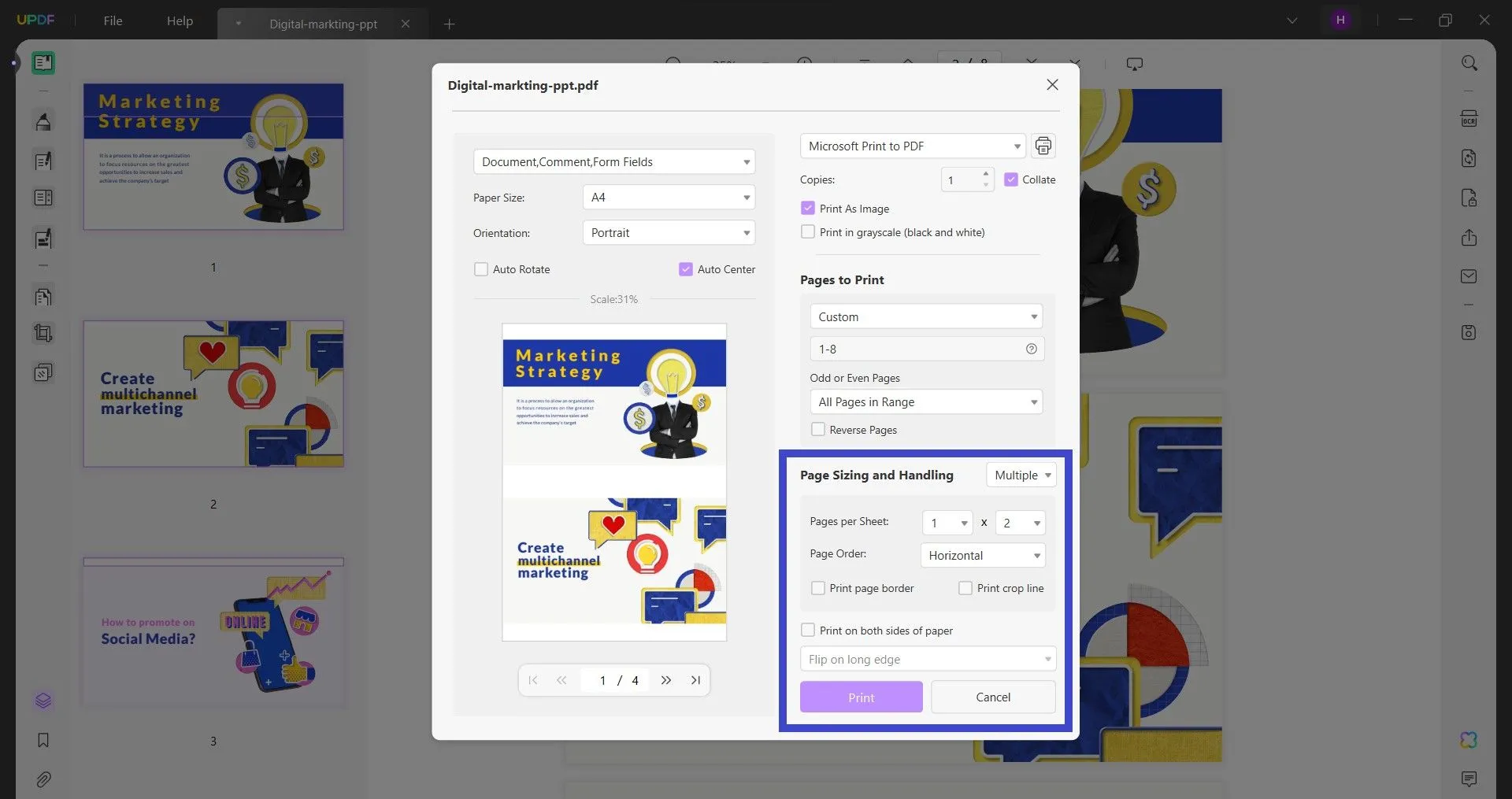
Task: Open the Convert PDF icon in right sidebar
Action: point(1469,158)
